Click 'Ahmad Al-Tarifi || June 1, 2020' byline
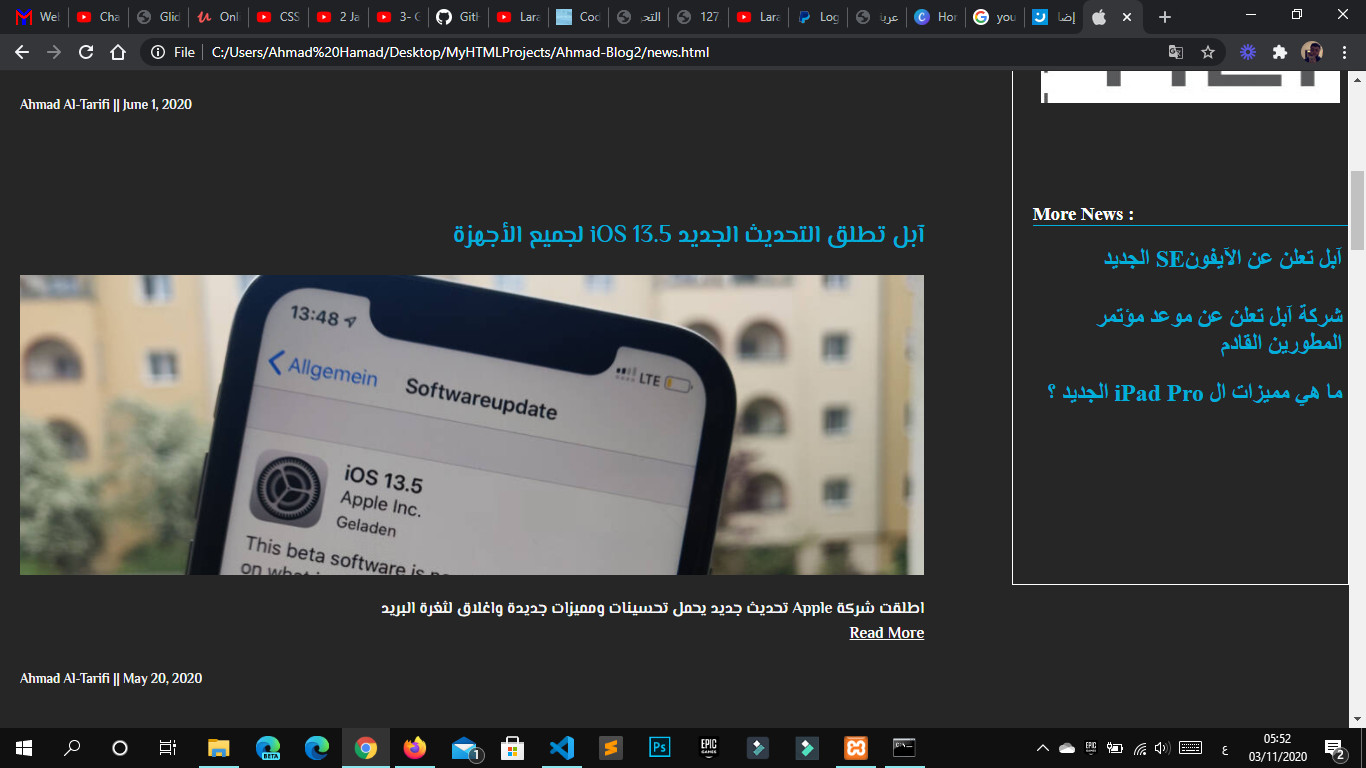 106,104
